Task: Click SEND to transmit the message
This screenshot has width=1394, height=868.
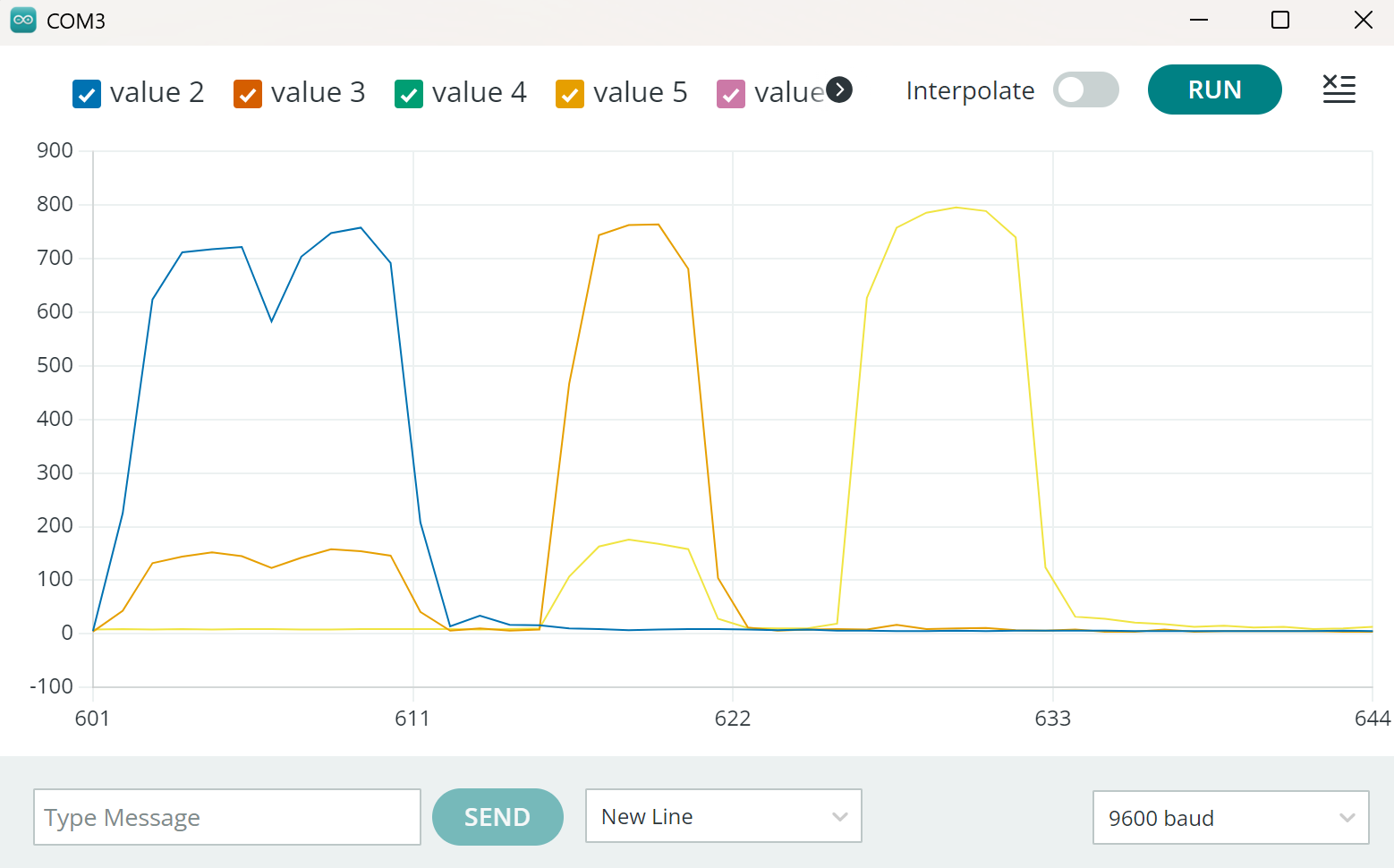Action: point(497,816)
